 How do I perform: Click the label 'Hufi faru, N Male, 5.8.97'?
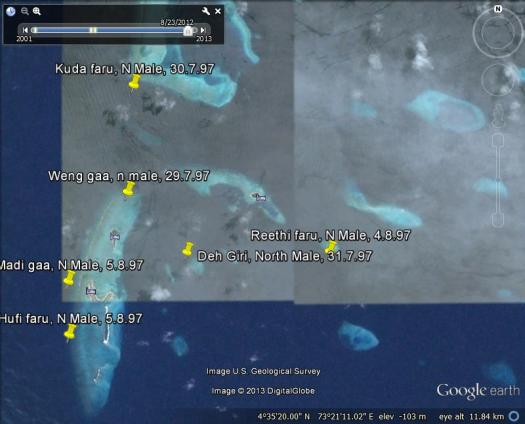tap(71, 318)
